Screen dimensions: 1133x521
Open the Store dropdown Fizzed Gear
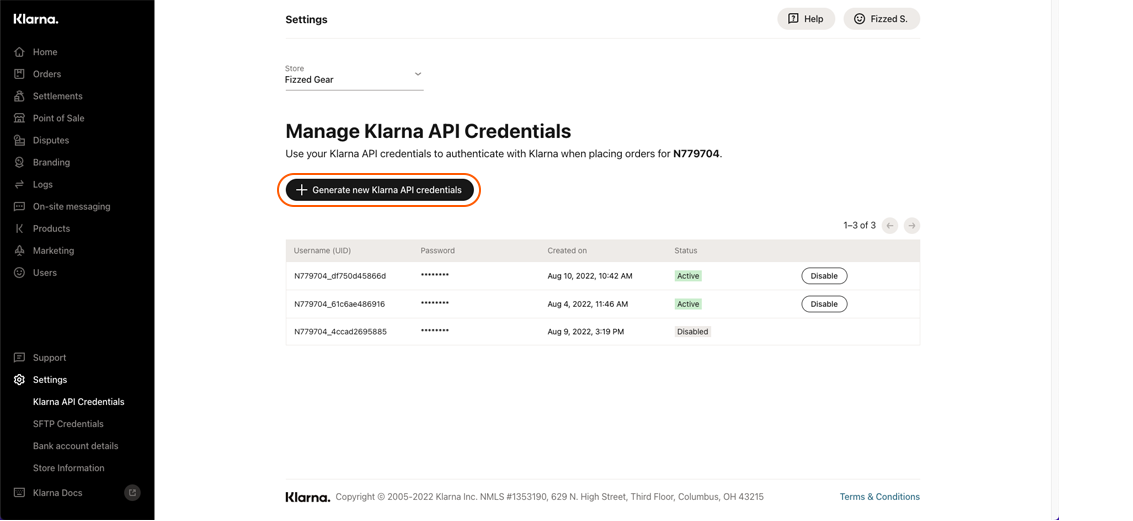coord(354,77)
